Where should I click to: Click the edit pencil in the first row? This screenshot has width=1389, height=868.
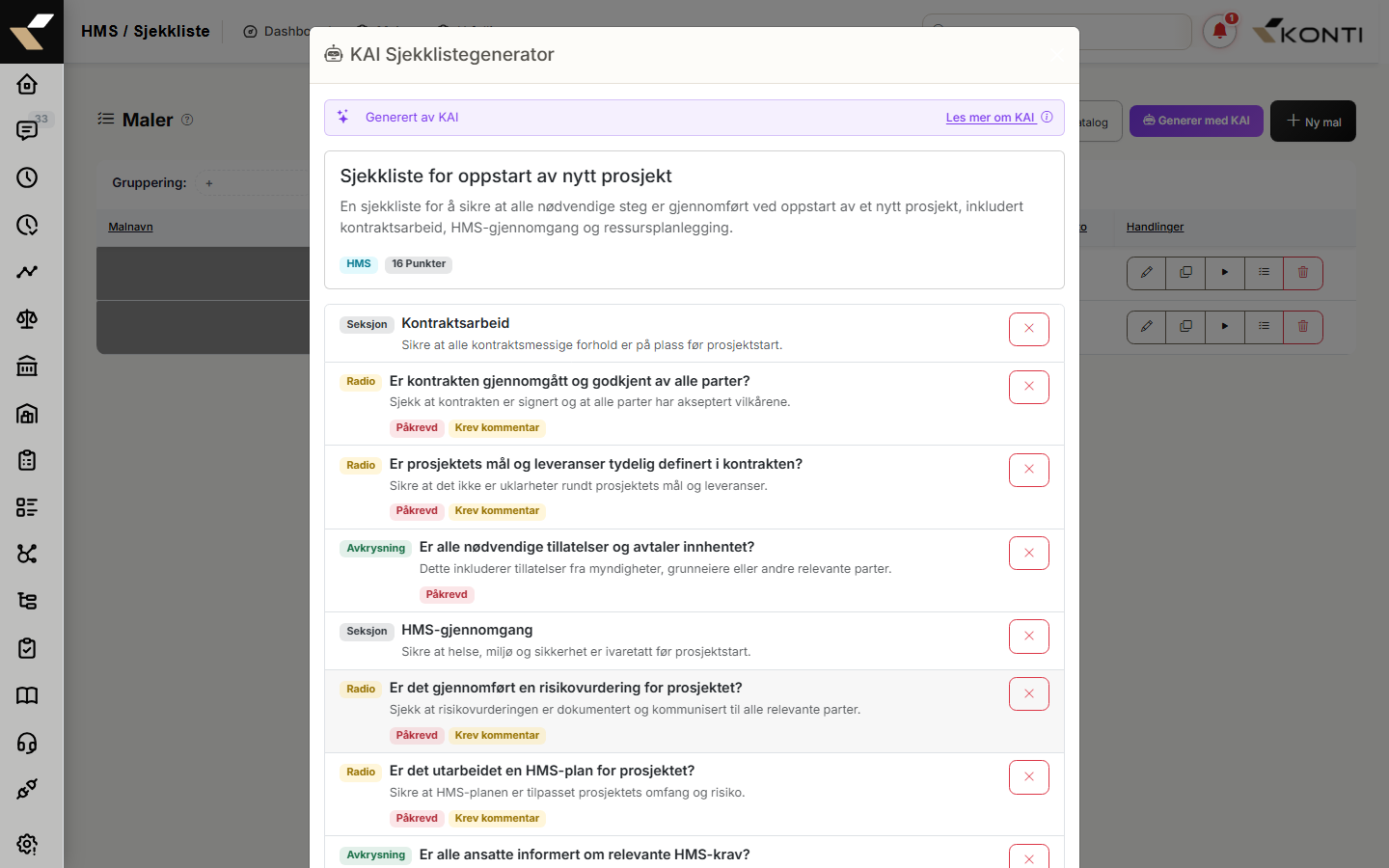[1146, 273]
